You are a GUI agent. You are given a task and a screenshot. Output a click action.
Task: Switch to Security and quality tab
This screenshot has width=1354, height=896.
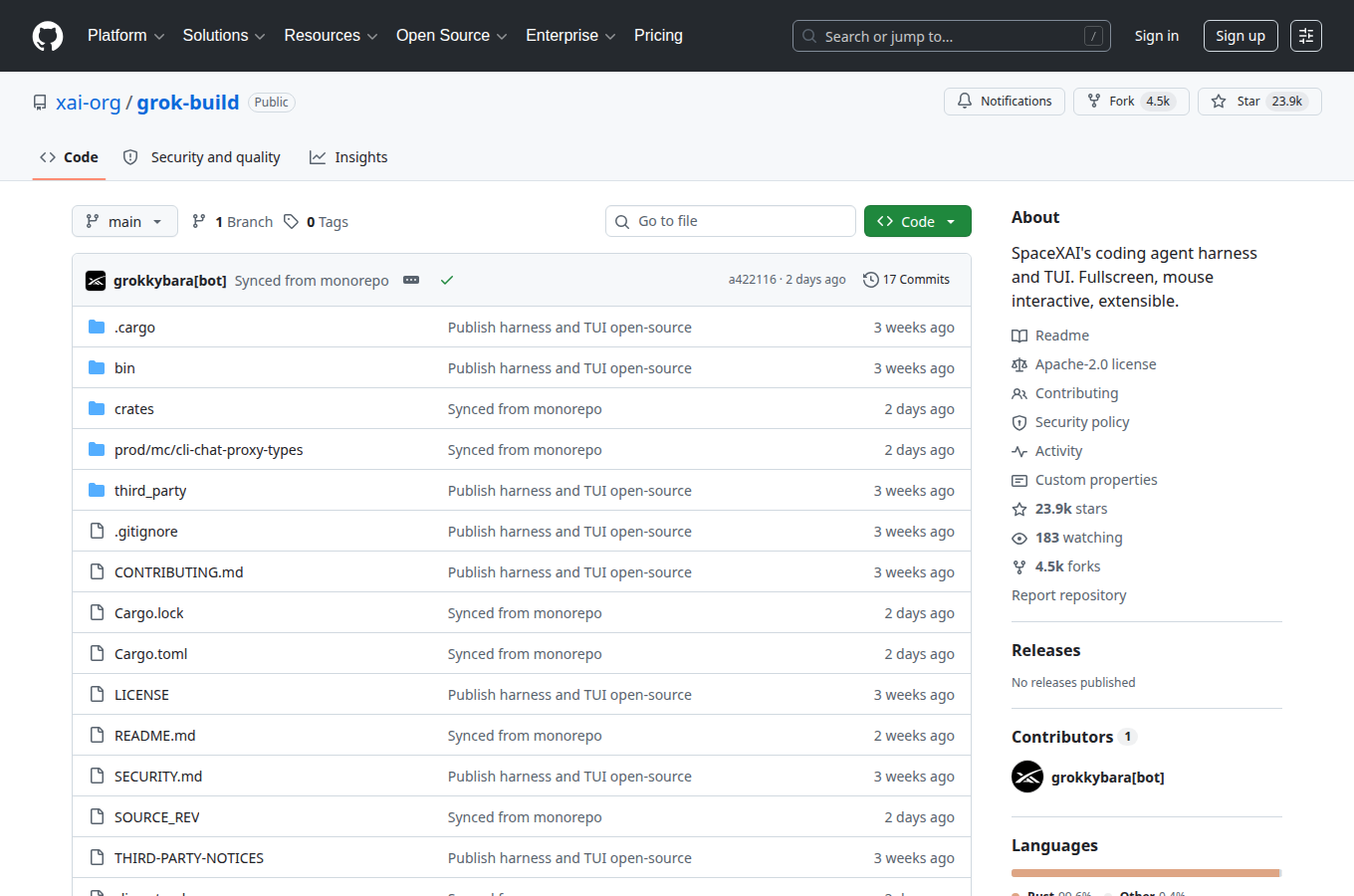(201, 157)
